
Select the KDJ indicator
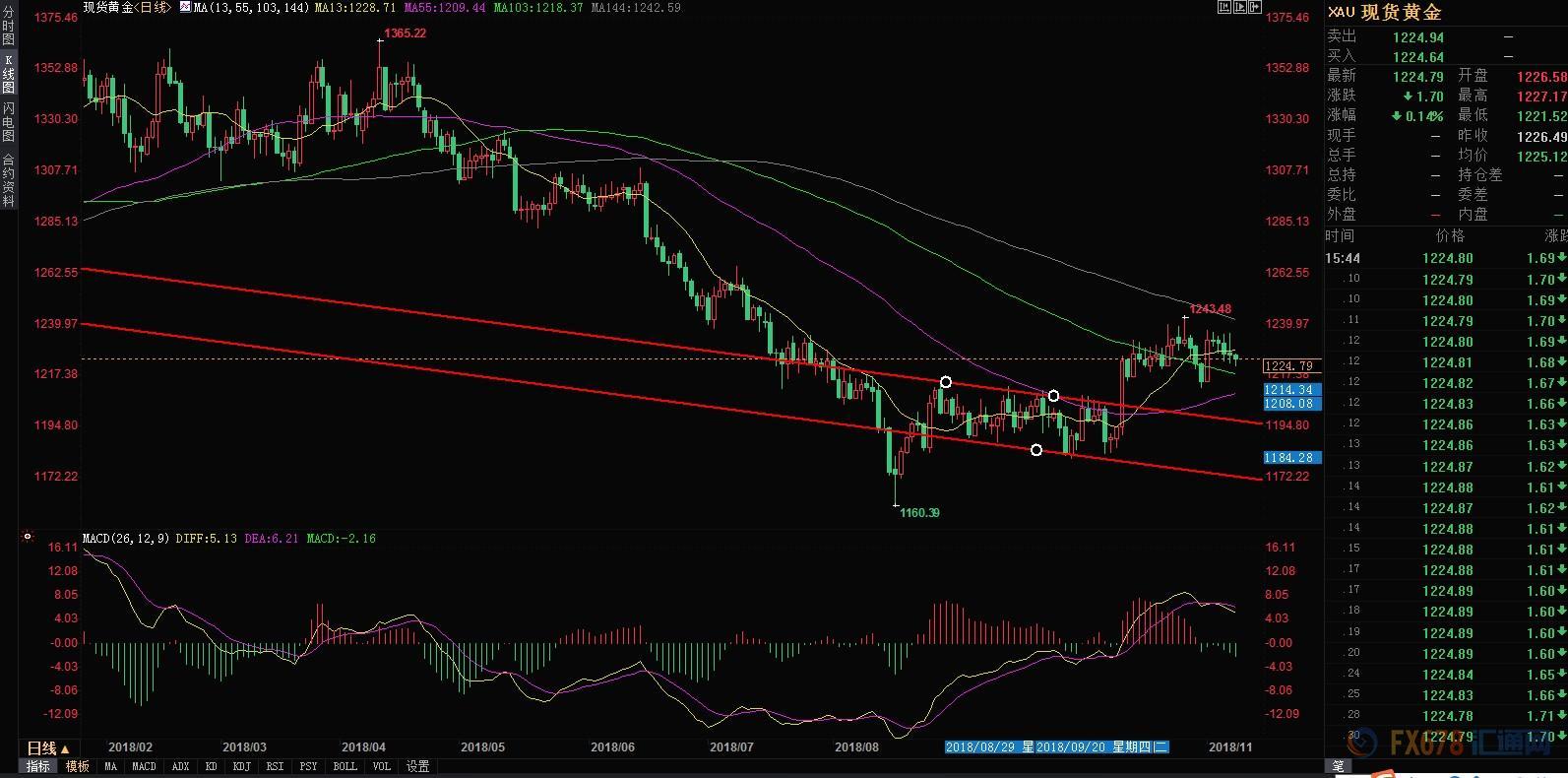pos(241,766)
